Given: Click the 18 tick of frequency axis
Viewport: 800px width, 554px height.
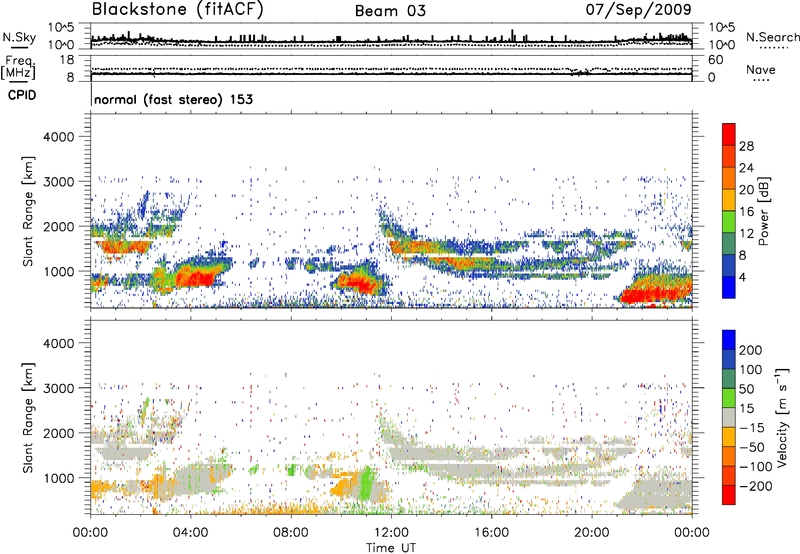Looking at the screenshot, I should (x=66, y=60).
